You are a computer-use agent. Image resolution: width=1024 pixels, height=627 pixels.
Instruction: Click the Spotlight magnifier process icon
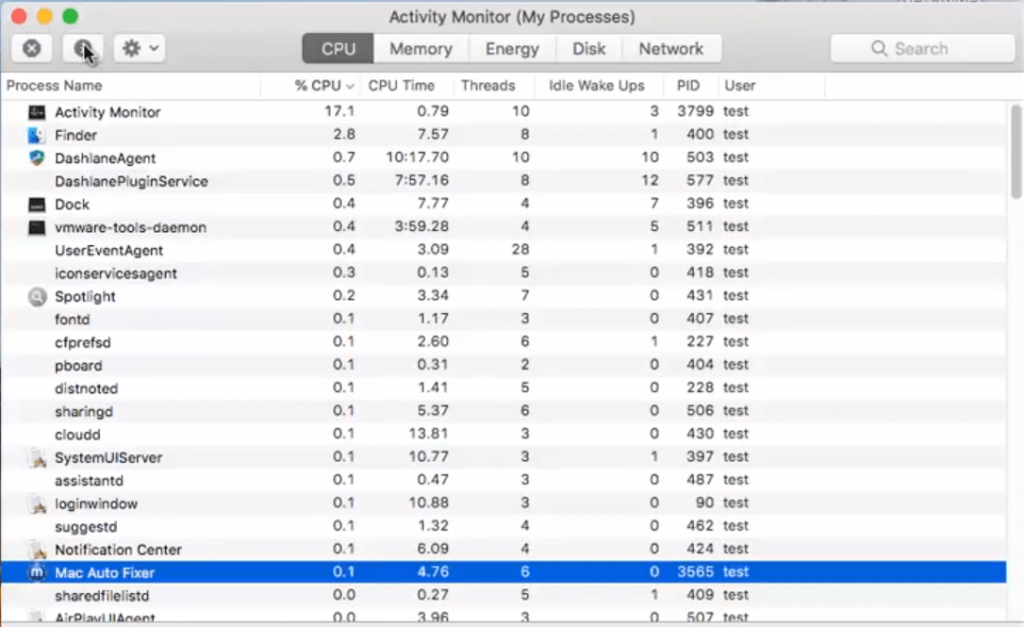[36, 296]
